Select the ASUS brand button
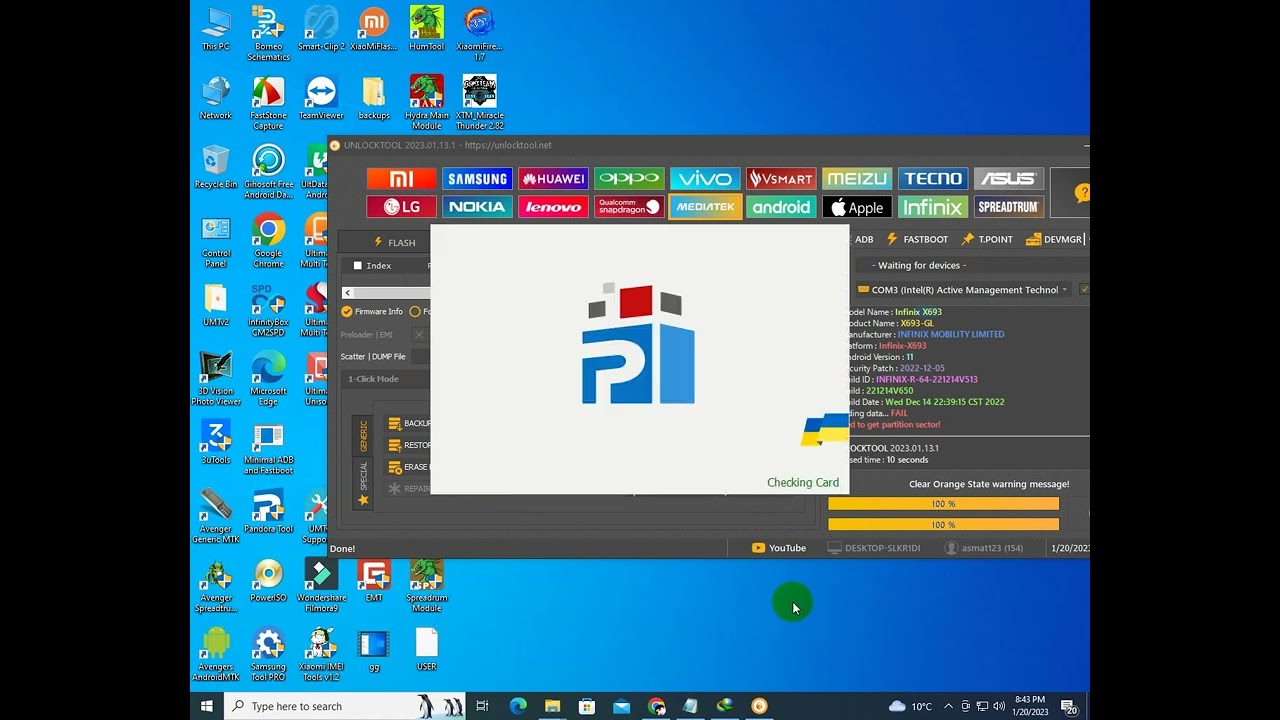 (x=1009, y=179)
